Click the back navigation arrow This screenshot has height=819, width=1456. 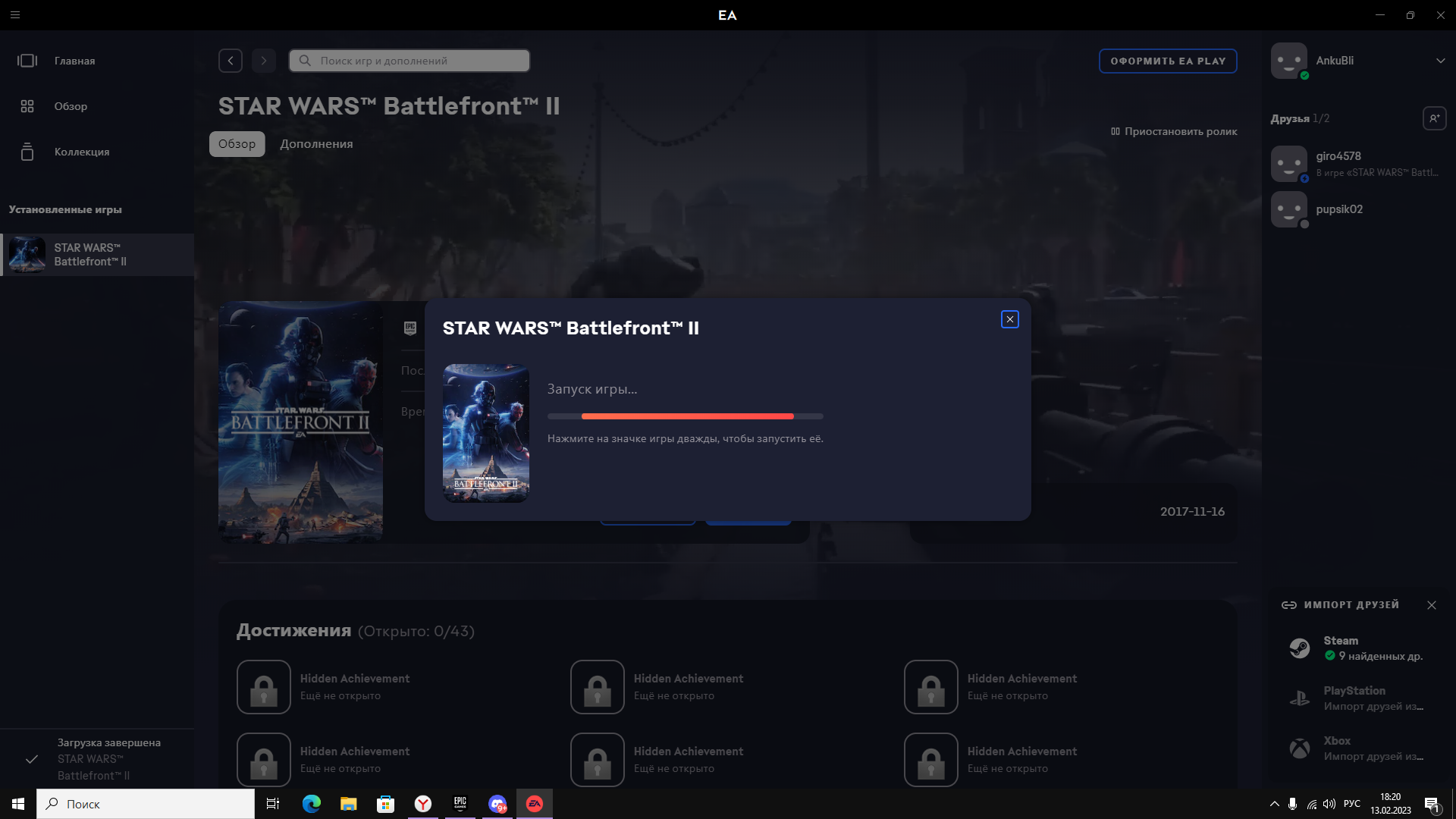(231, 61)
